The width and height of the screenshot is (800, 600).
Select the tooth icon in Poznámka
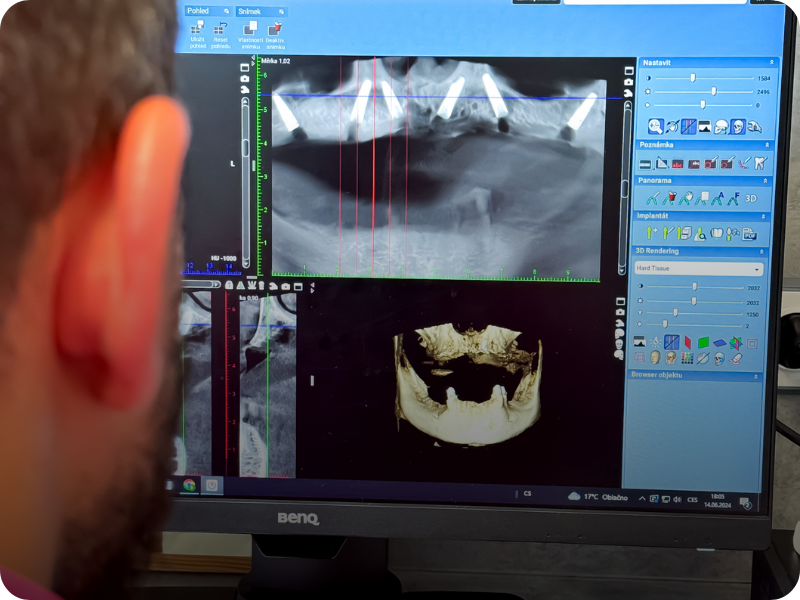[759, 163]
